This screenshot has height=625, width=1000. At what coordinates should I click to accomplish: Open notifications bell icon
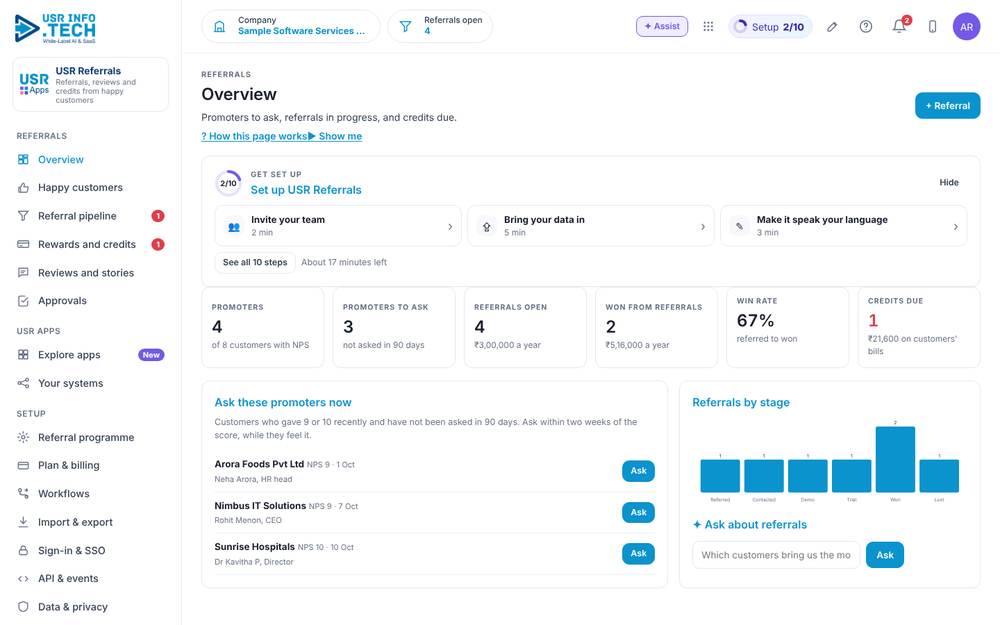tap(899, 26)
